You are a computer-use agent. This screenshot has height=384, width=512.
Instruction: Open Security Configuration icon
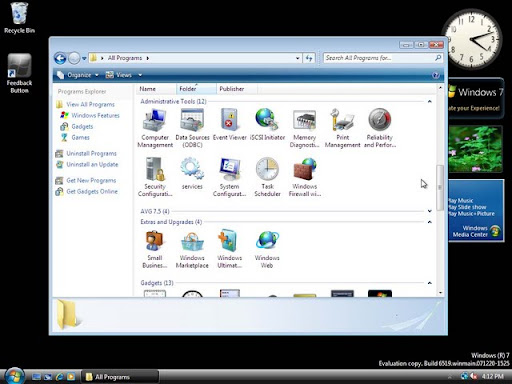pos(155,177)
